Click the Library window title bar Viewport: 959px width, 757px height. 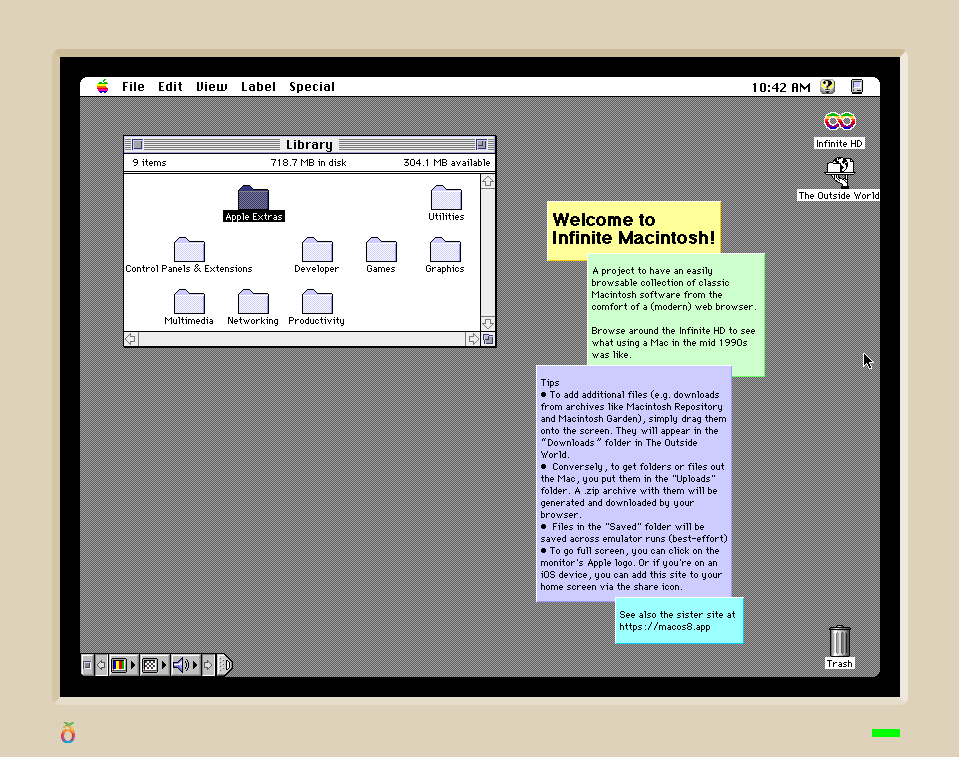309,144
